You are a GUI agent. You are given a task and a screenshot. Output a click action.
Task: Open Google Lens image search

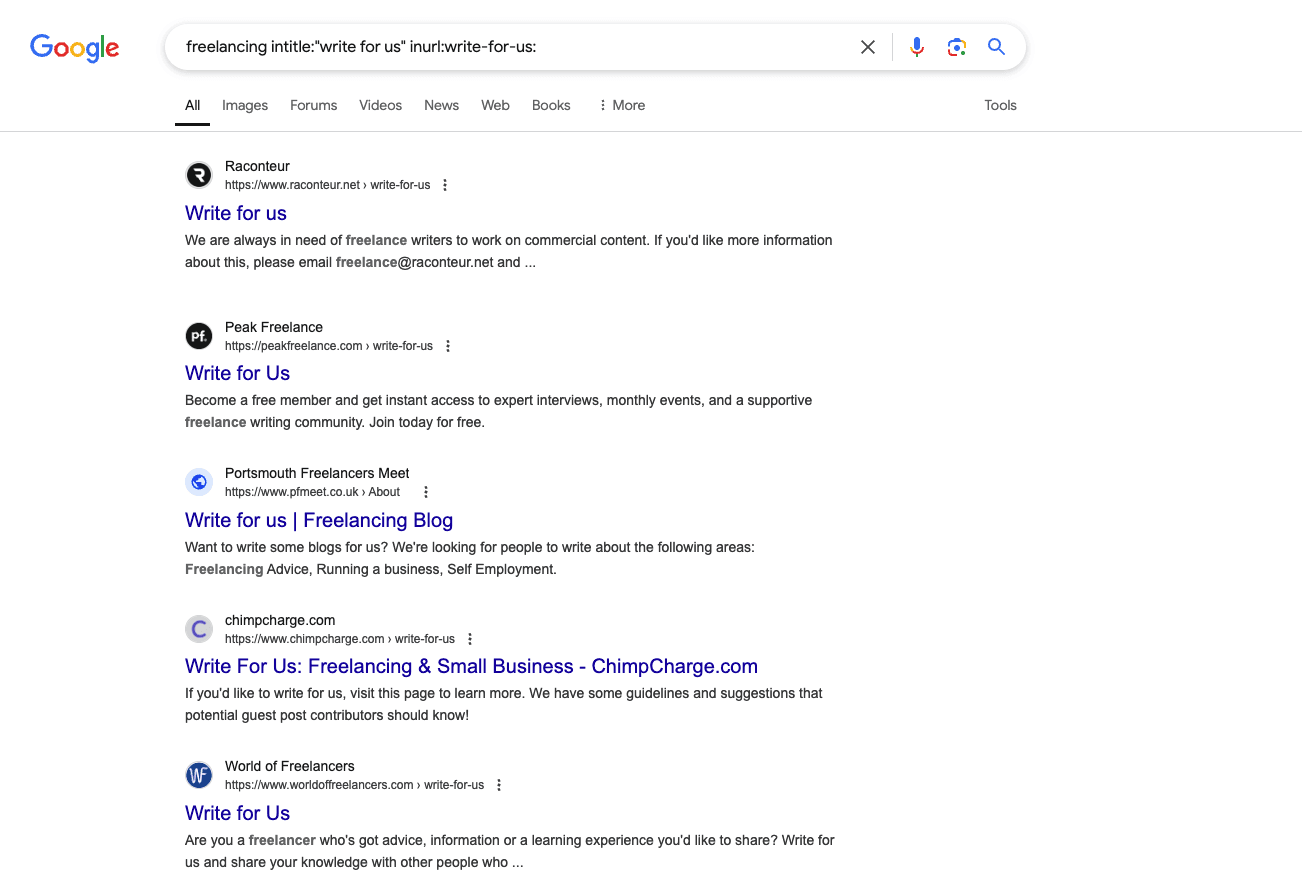[x=956, y=47]
